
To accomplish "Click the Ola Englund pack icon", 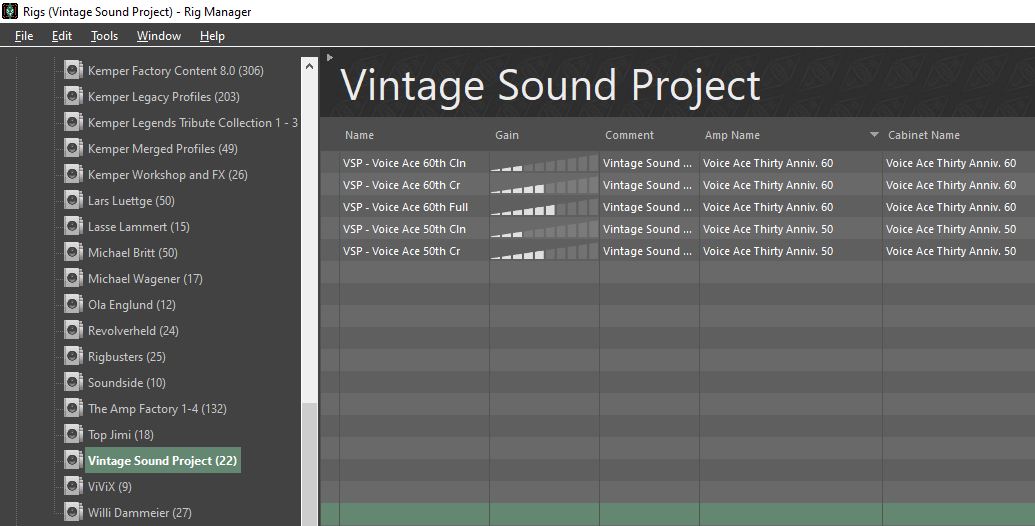I will point(73,304).
